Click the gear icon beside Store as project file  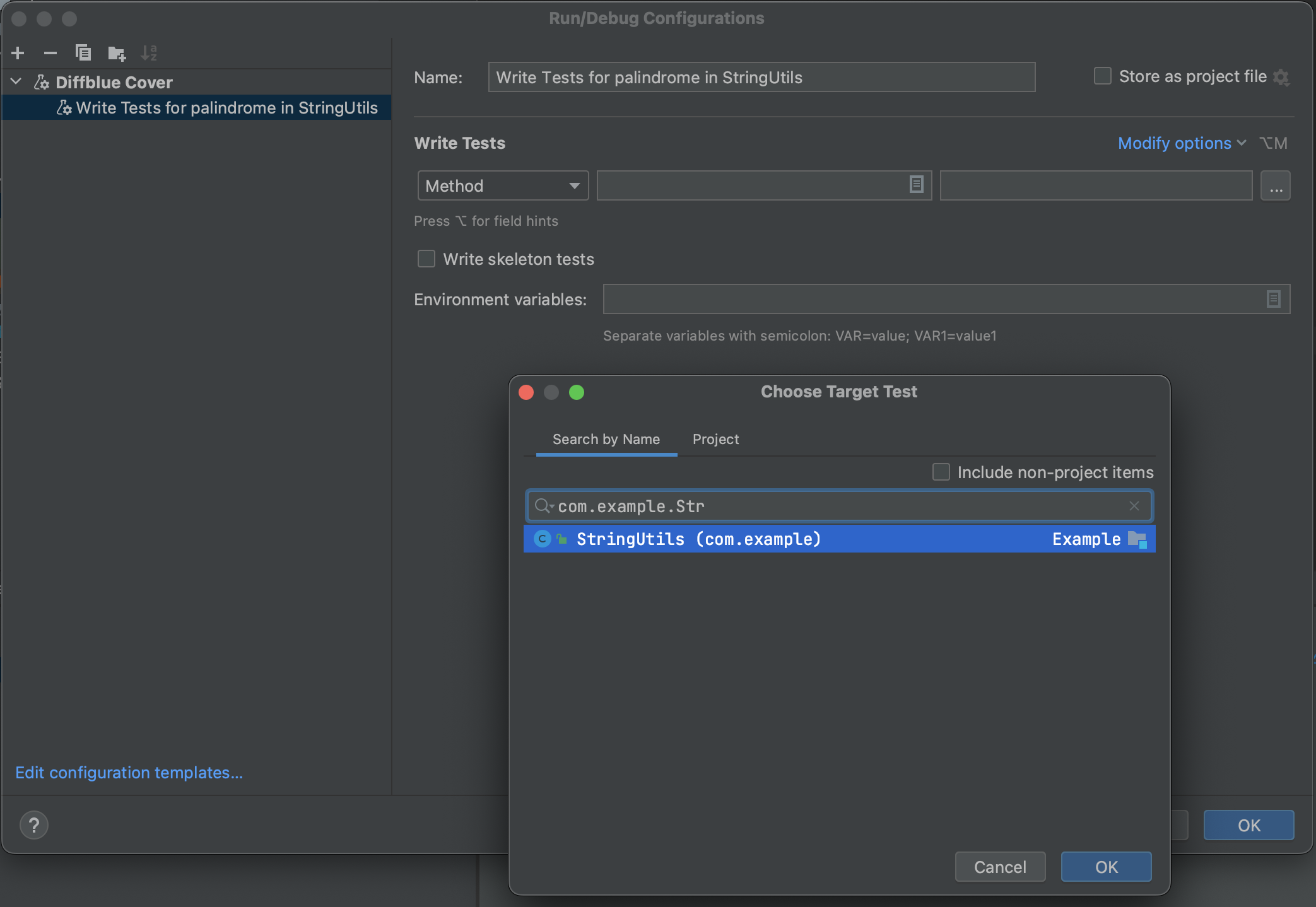1281,77
